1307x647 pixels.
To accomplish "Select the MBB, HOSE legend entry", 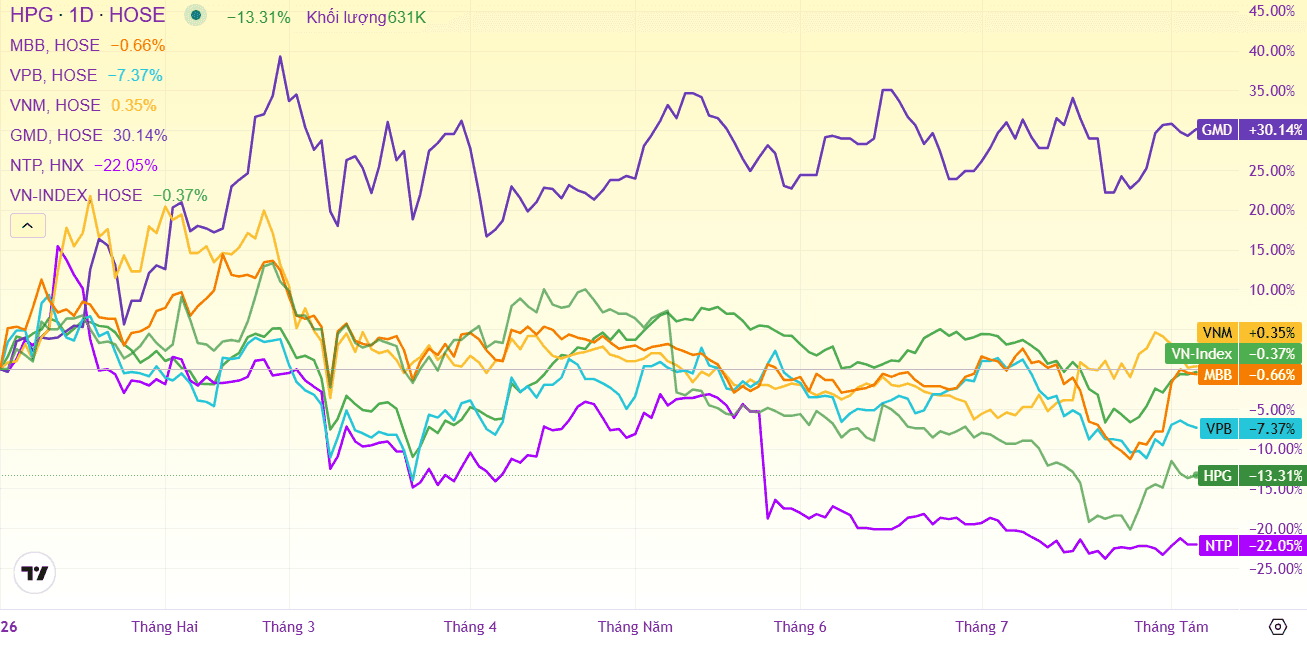I will click(x=55, y=46).
